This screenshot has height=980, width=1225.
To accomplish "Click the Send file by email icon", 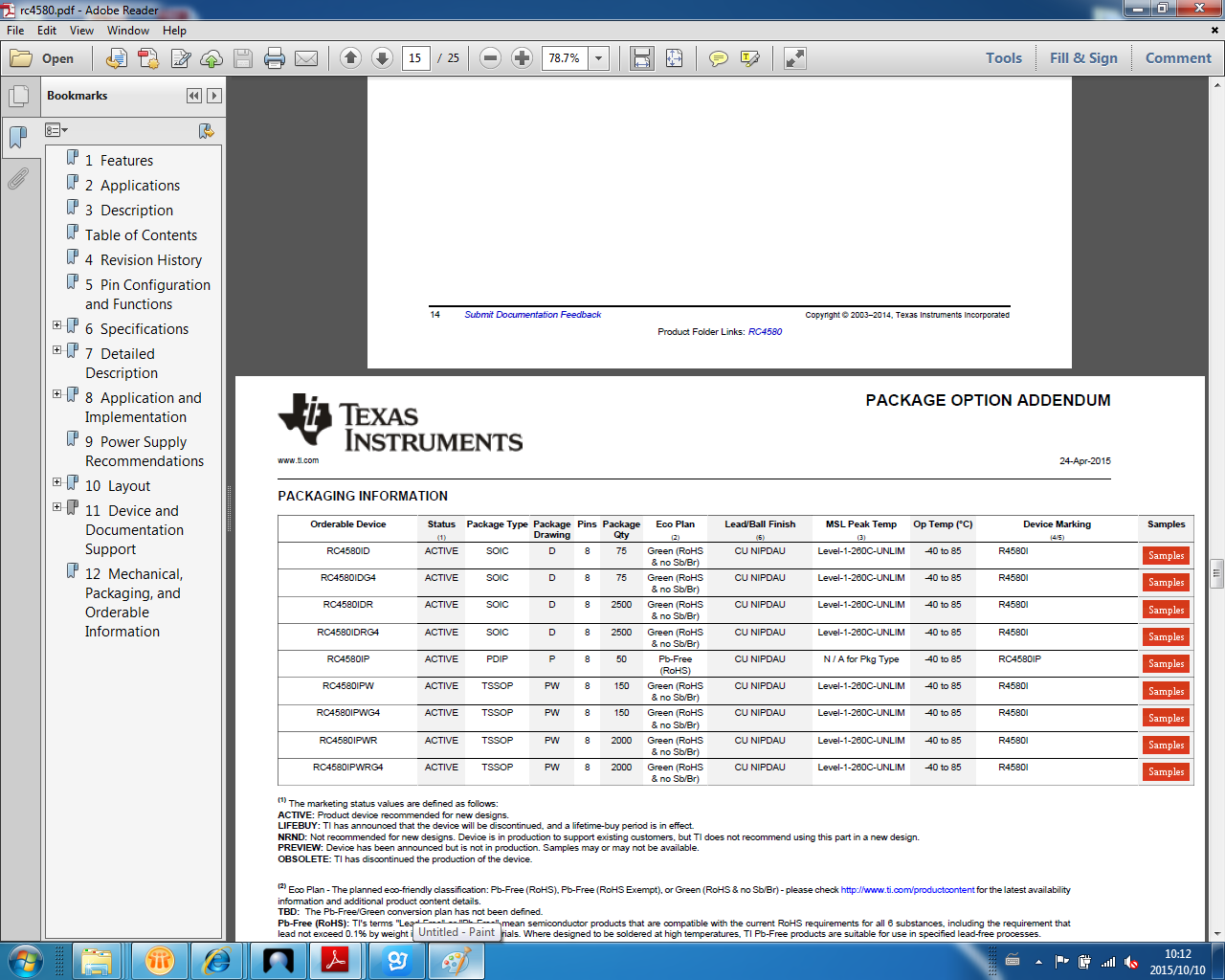I will click(x=306, y=58).
